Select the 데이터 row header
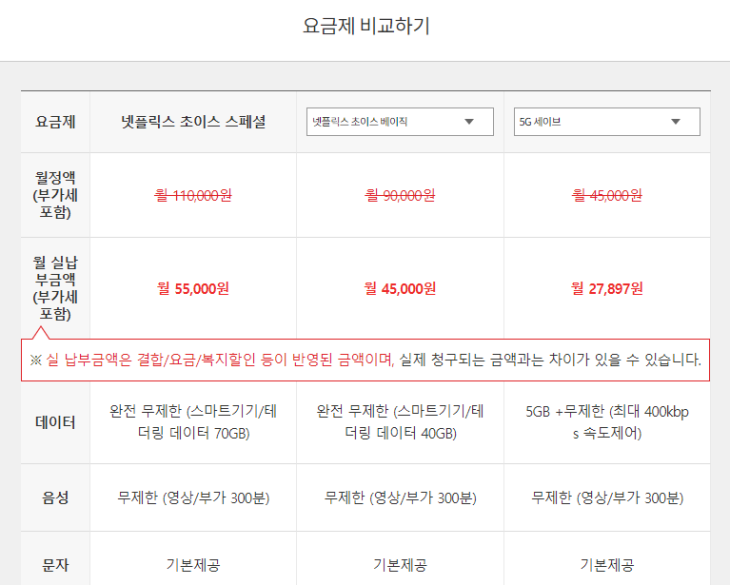This screenshot has width=730, height=585. (55, 423)
